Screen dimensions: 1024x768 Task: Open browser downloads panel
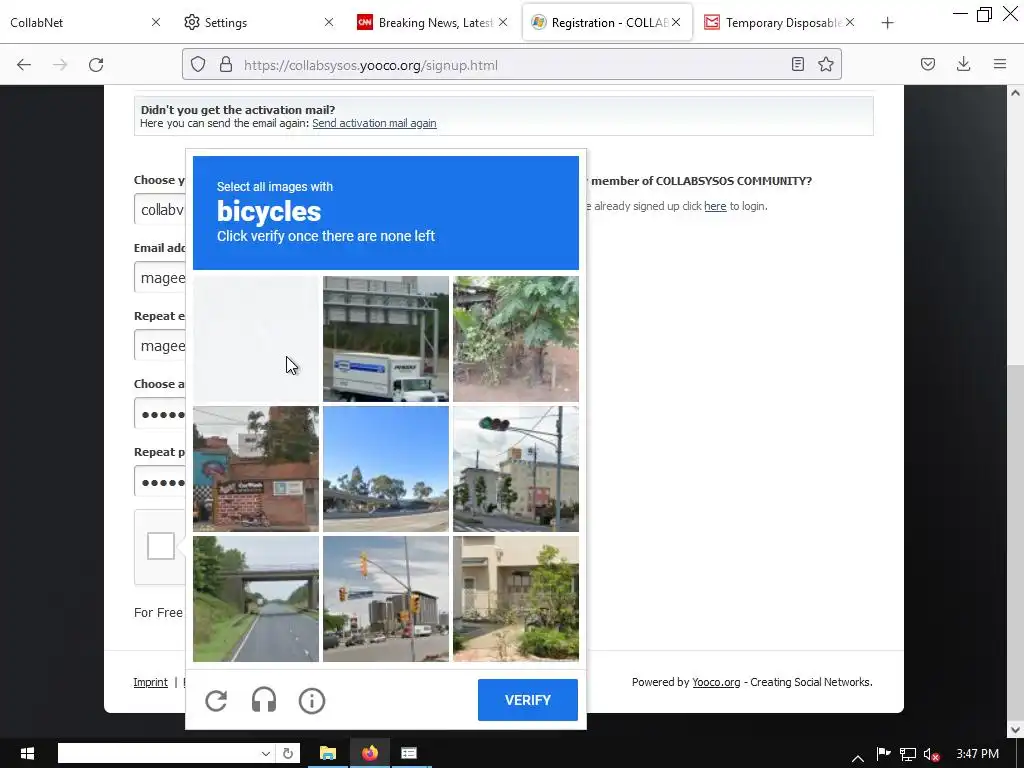pyautogui.click(x=963, y=64)
